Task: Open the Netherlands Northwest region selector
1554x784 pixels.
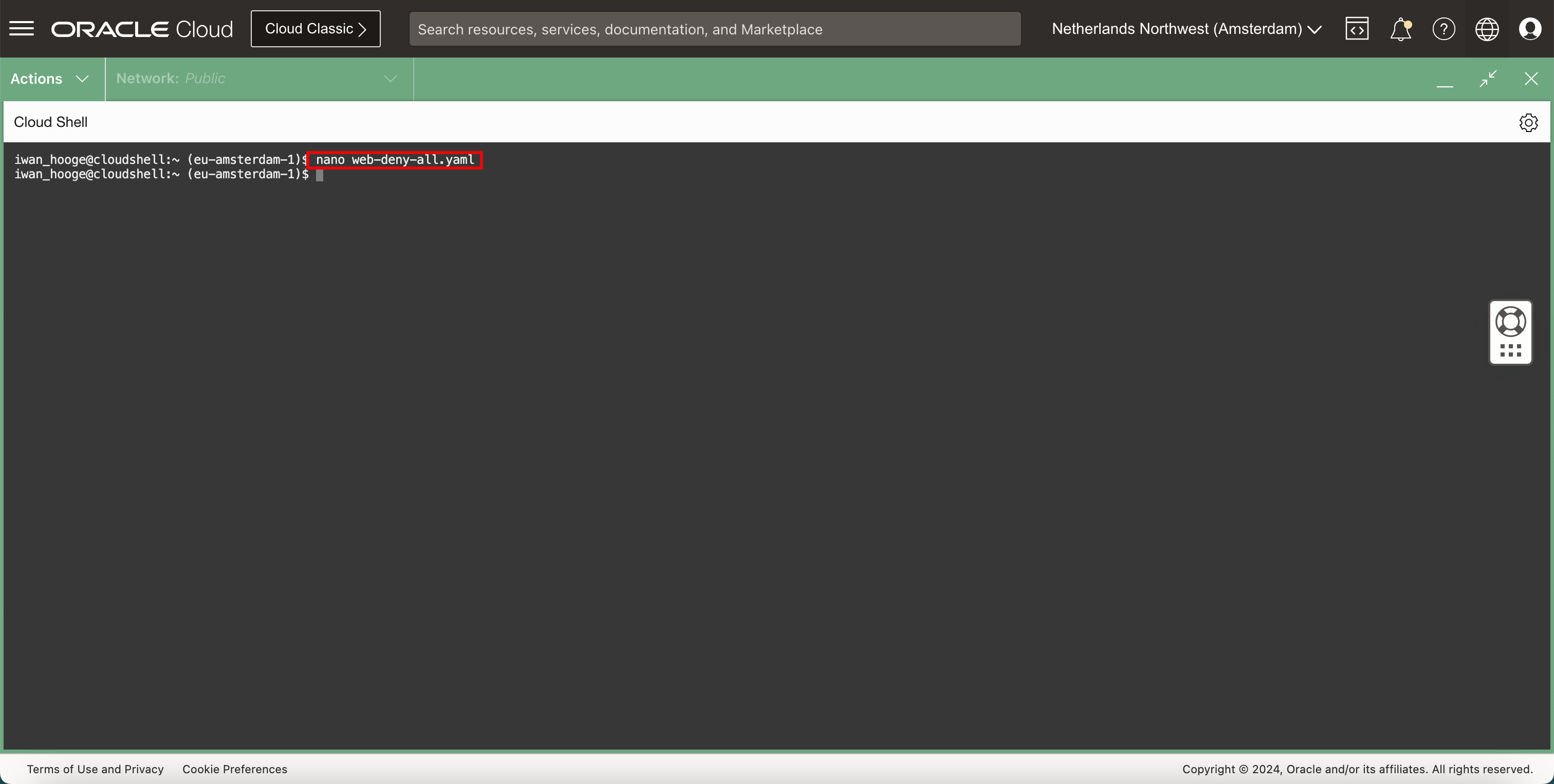Action: pyautogui.click(x=1186, y=29)
